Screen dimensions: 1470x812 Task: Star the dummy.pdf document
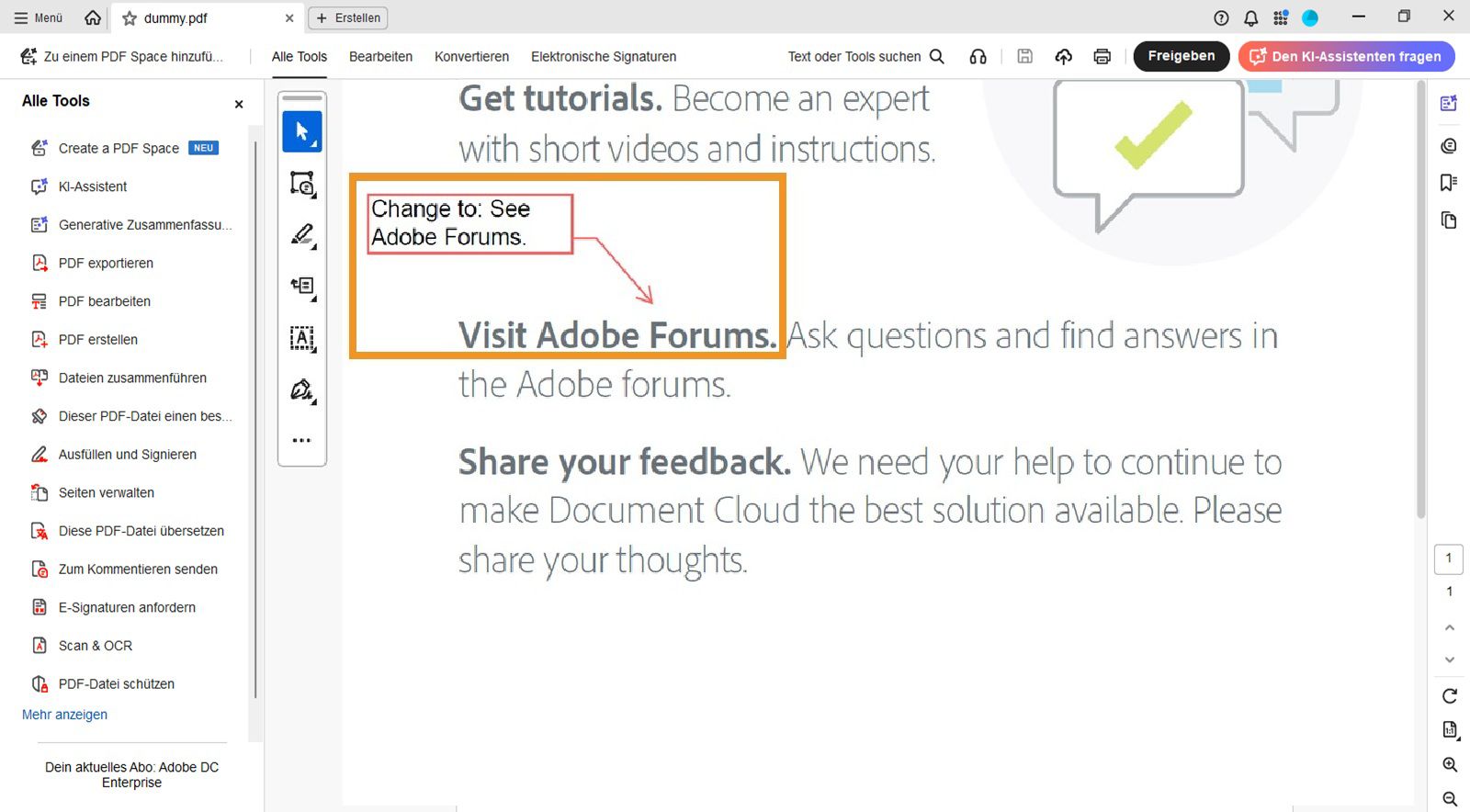pyautogui.click(x=130, y=18)
